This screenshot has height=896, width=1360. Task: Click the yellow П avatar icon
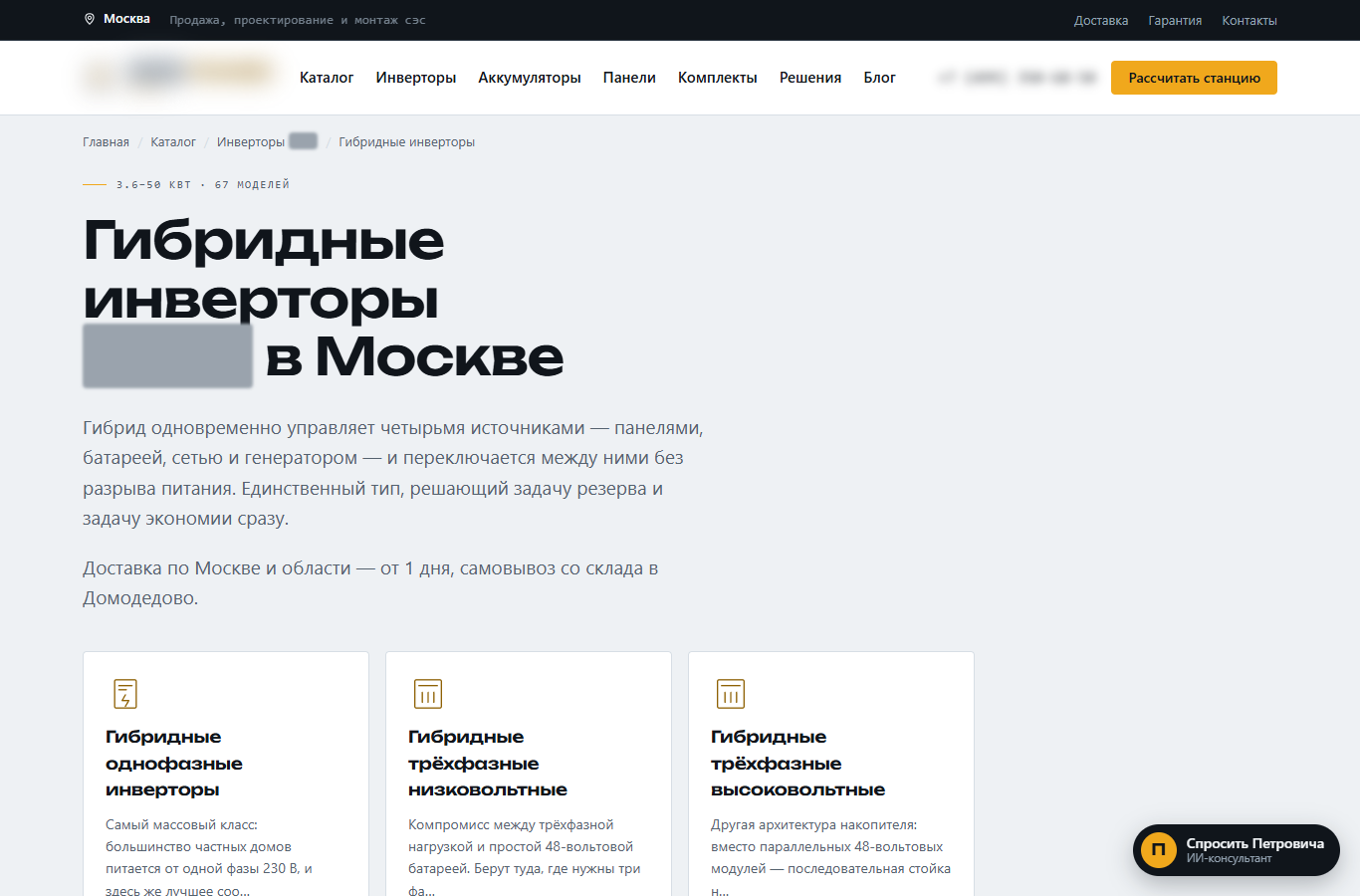tap(1159, 850)
